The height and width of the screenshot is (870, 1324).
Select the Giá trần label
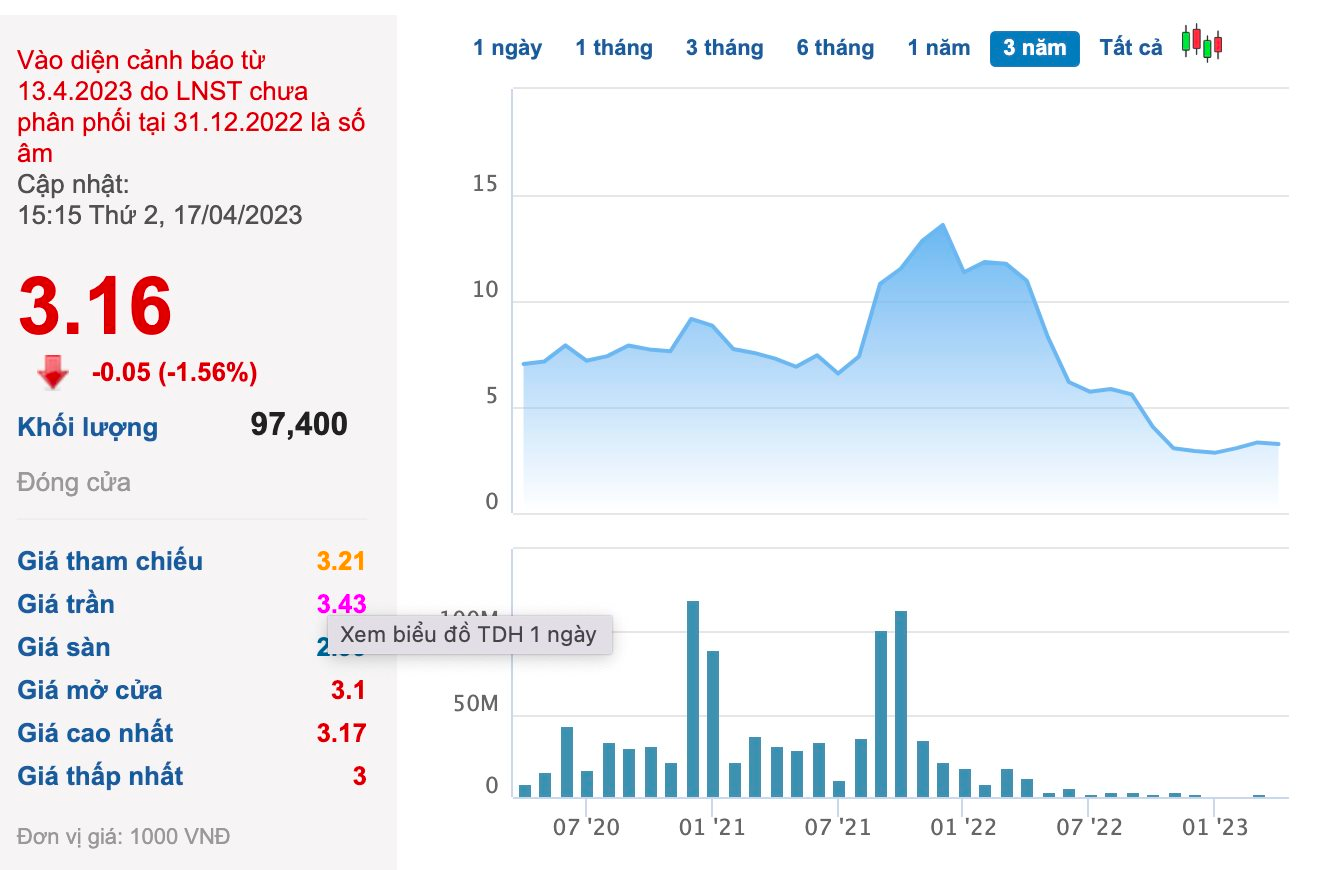(x=66, y=604)
